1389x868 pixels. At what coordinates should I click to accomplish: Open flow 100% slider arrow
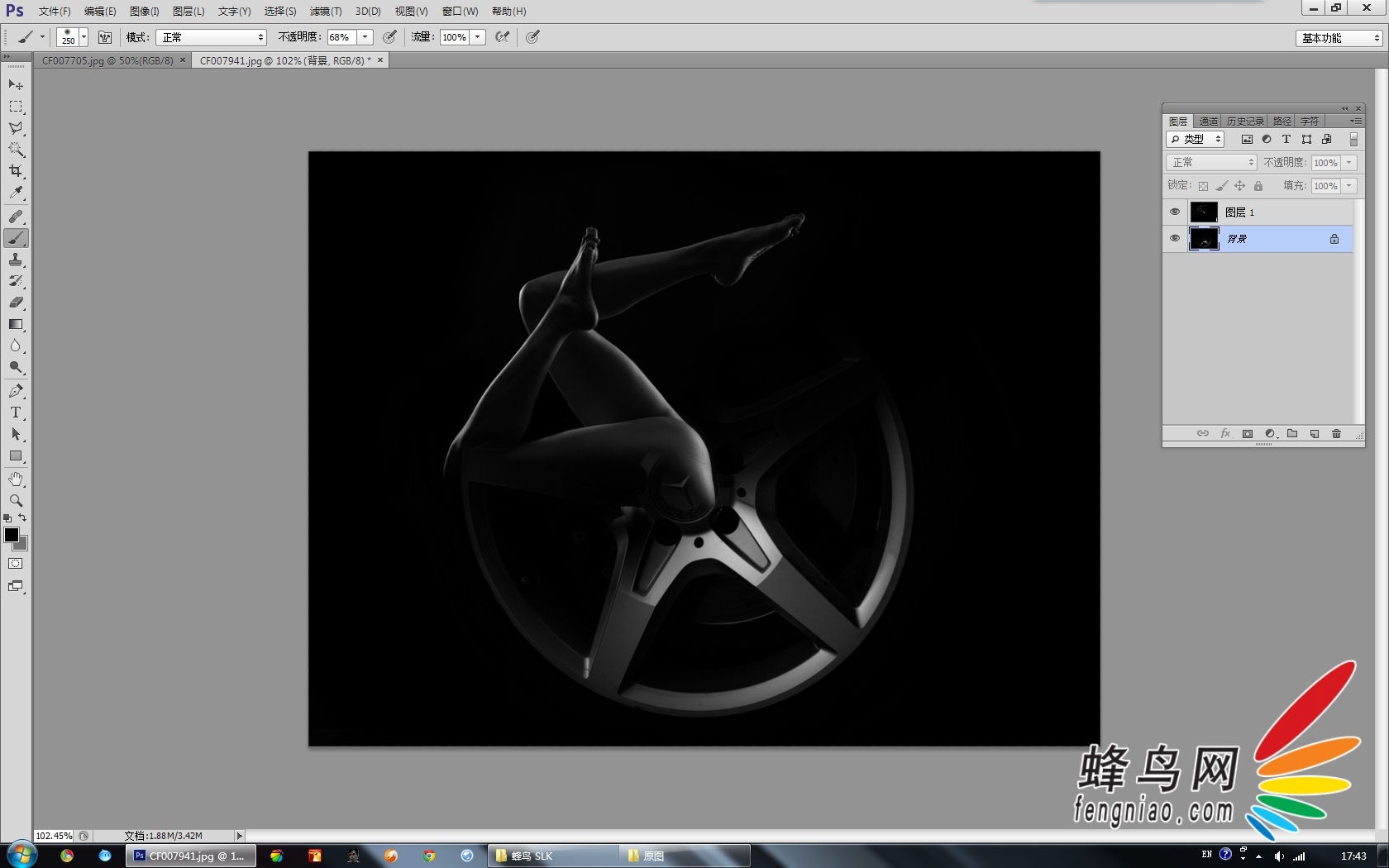tap(478, 37)
